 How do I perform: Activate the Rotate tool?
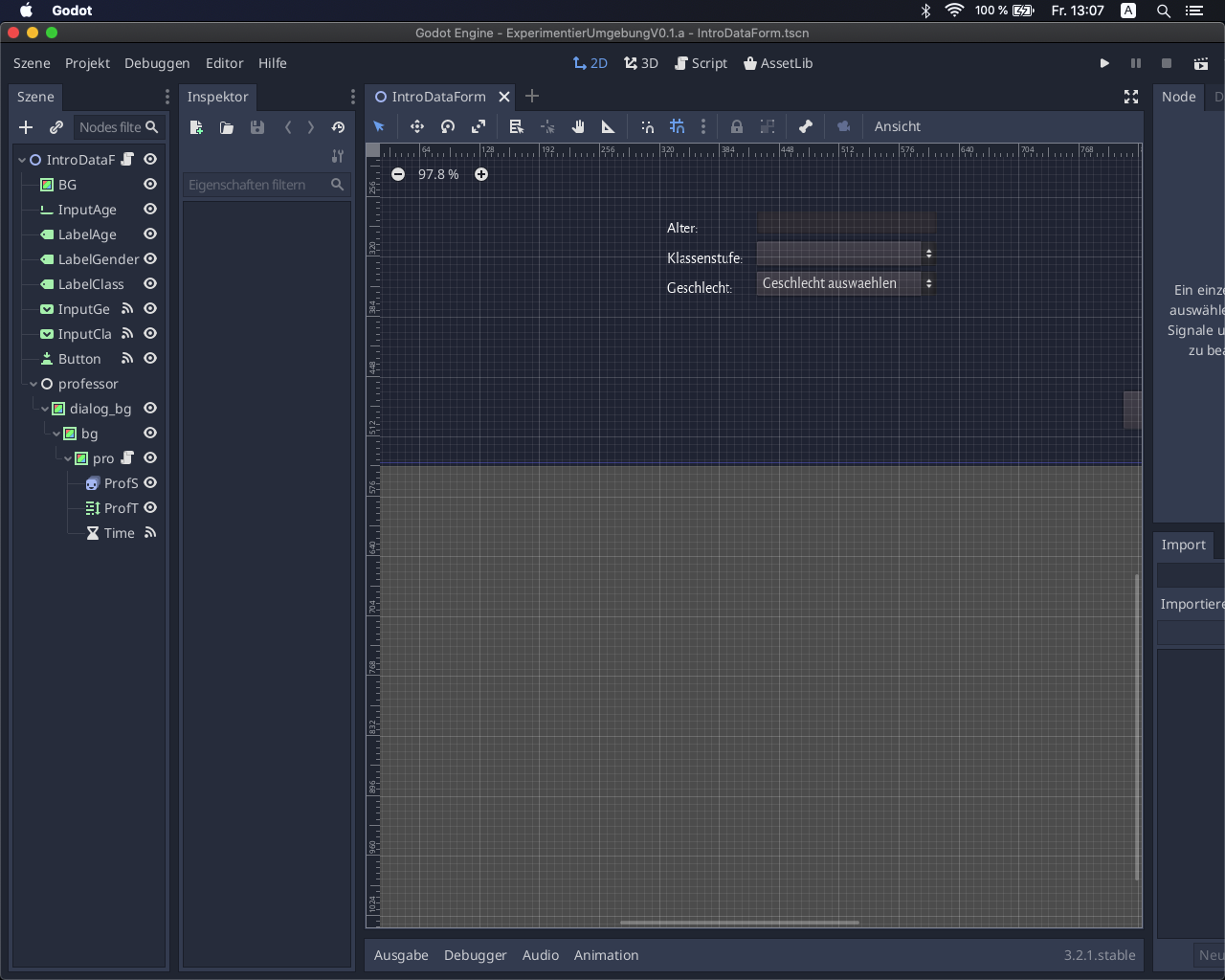(448, 126)
